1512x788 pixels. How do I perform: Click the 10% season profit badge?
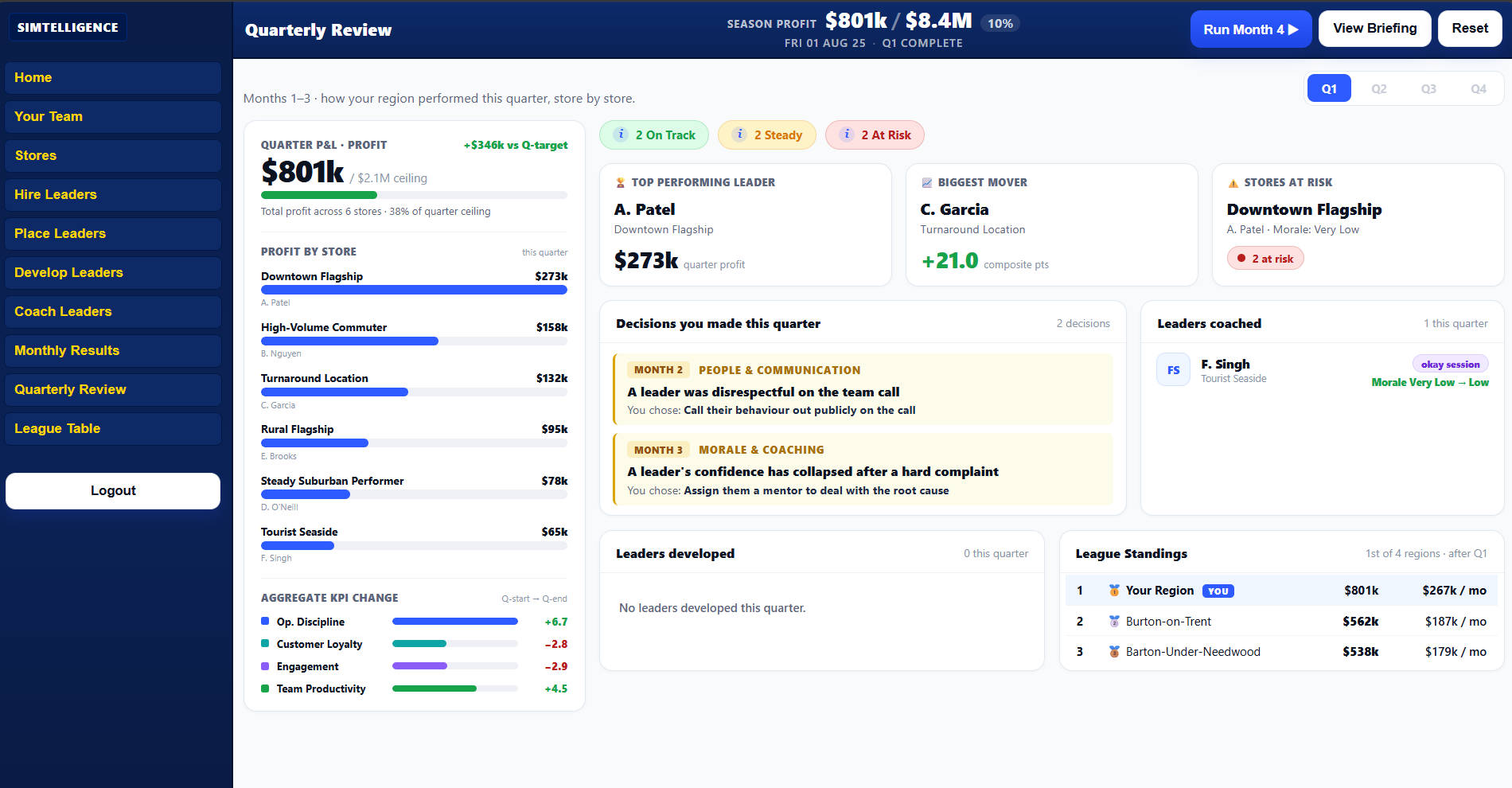click(x=1000, y=23)
